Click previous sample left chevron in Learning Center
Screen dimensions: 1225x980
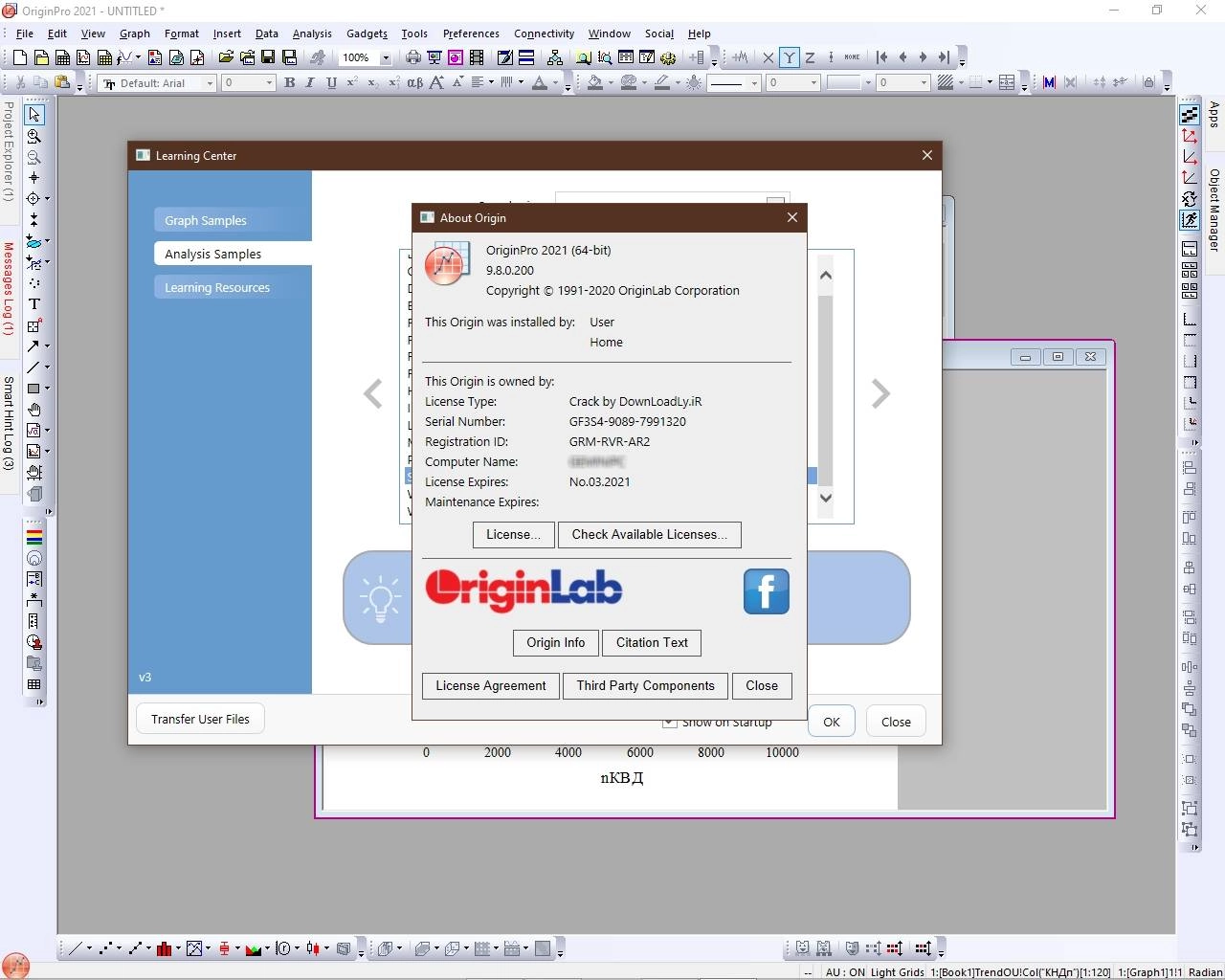[x=373, y=393]
